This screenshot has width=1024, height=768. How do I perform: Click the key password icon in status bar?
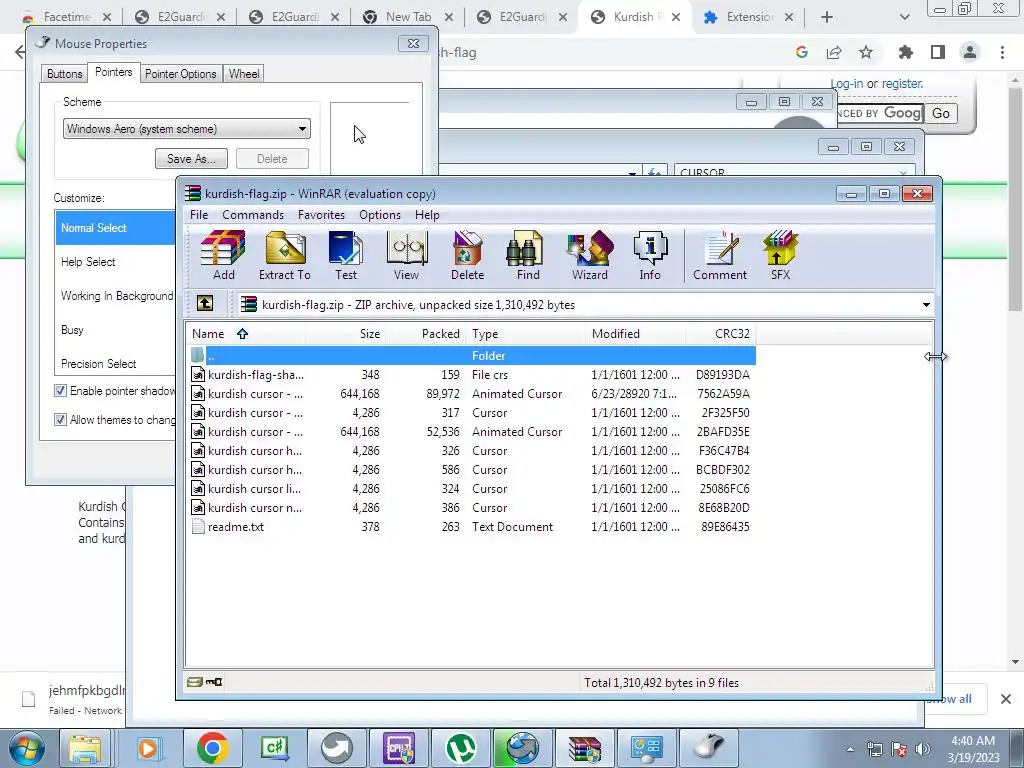tap(214, 682)
